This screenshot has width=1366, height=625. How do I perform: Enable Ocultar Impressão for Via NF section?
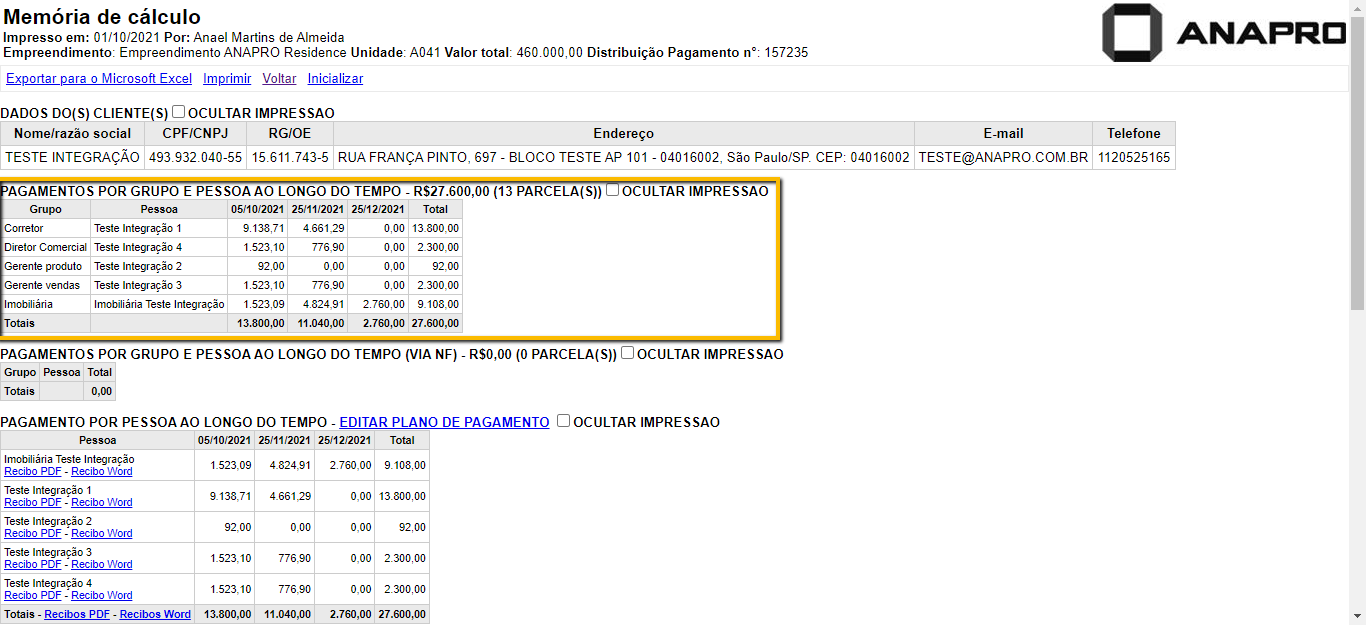[x=628, y=353]
